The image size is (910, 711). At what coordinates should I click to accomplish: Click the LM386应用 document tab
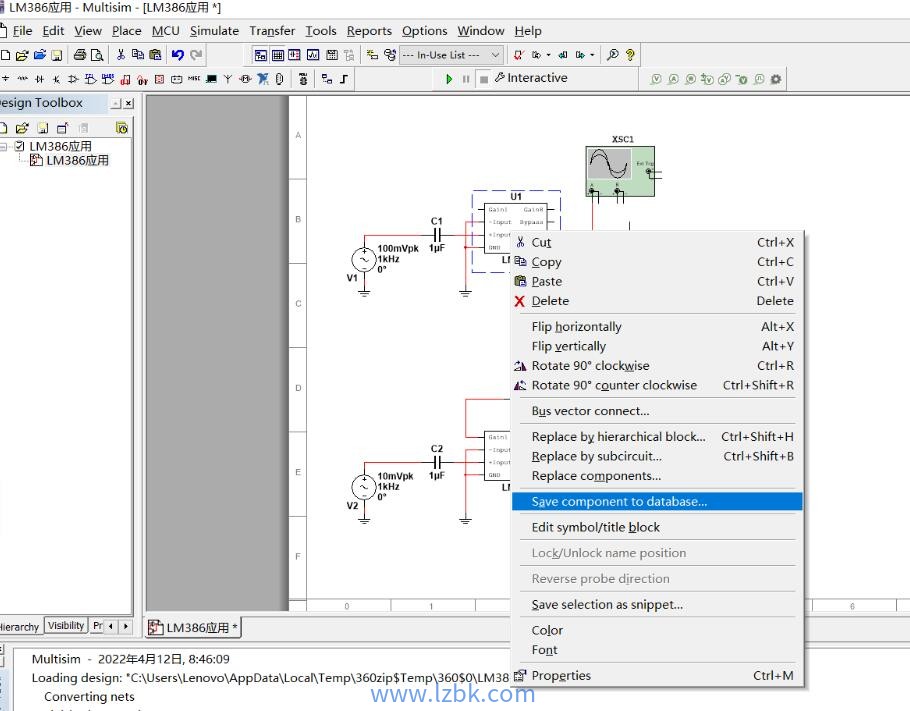193,627
